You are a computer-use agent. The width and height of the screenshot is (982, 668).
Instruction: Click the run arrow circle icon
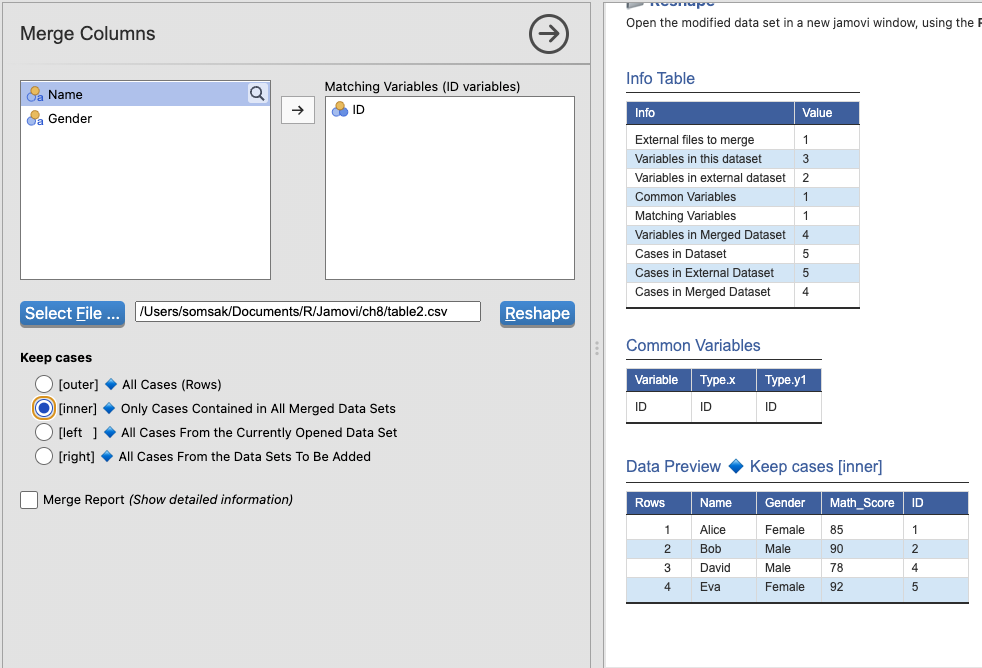[x=548, y=35]
